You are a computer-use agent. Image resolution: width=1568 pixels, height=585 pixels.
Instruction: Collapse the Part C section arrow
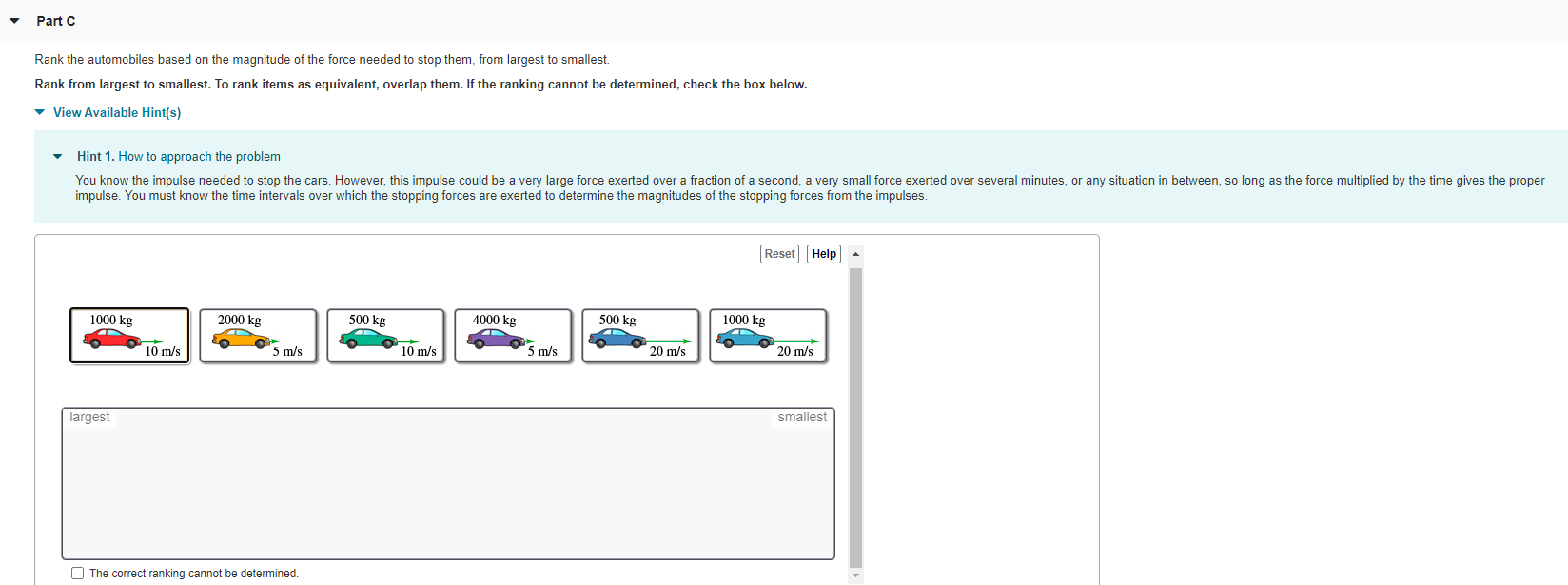[14, 21]
